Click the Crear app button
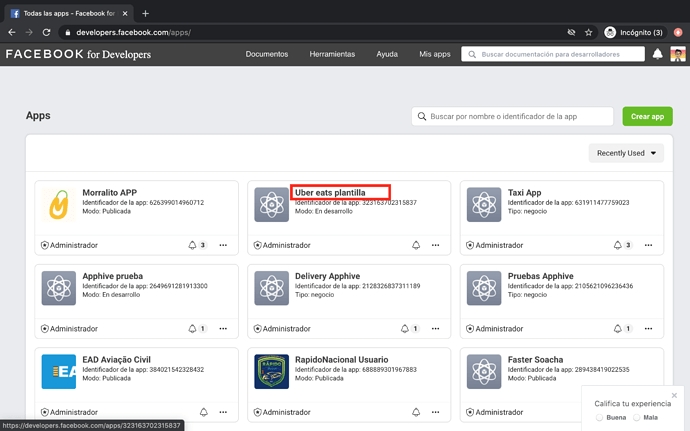The height and width of the screenshot is (431, 690). point(647,117)
